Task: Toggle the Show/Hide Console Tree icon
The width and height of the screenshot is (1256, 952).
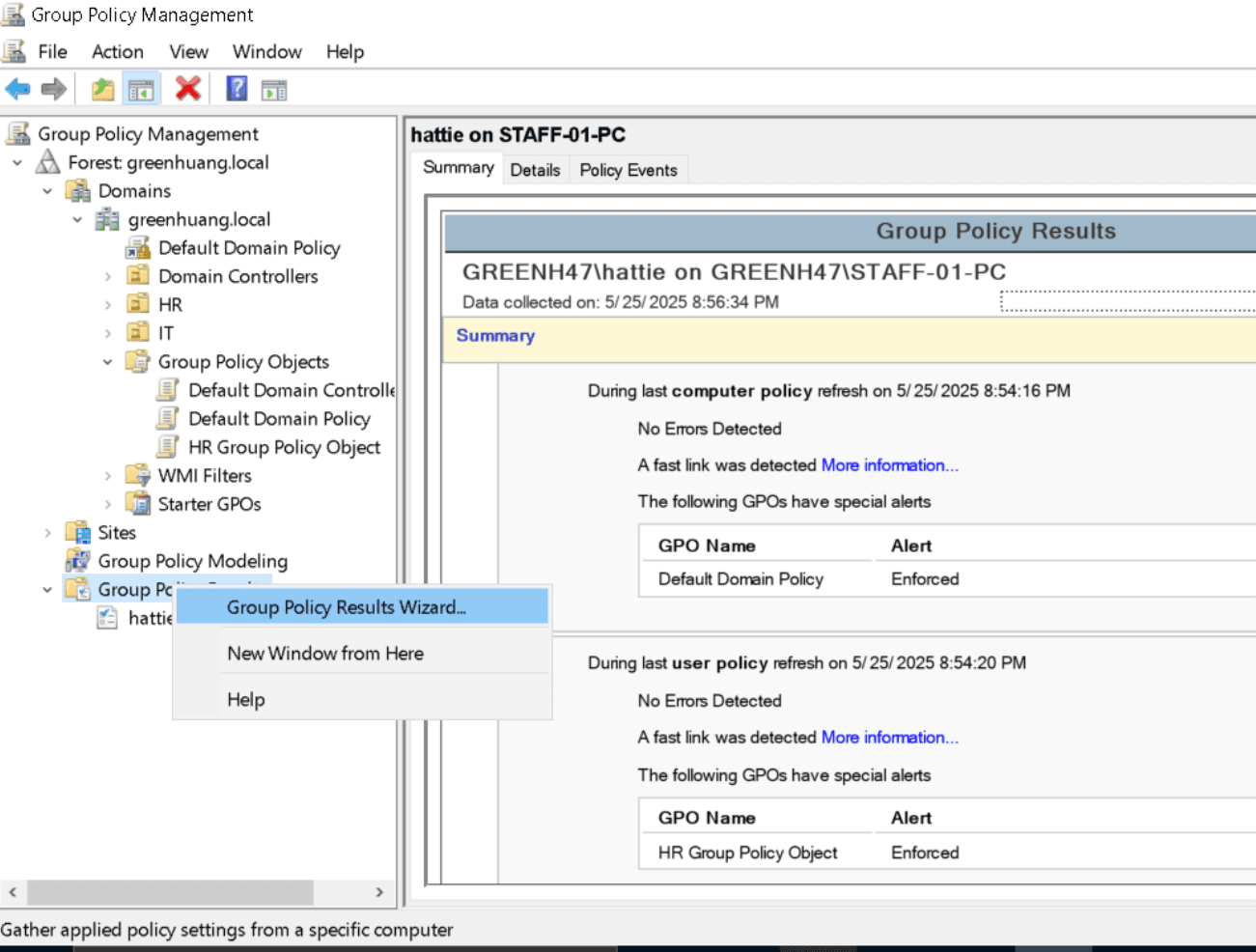Action: point(141,90)
